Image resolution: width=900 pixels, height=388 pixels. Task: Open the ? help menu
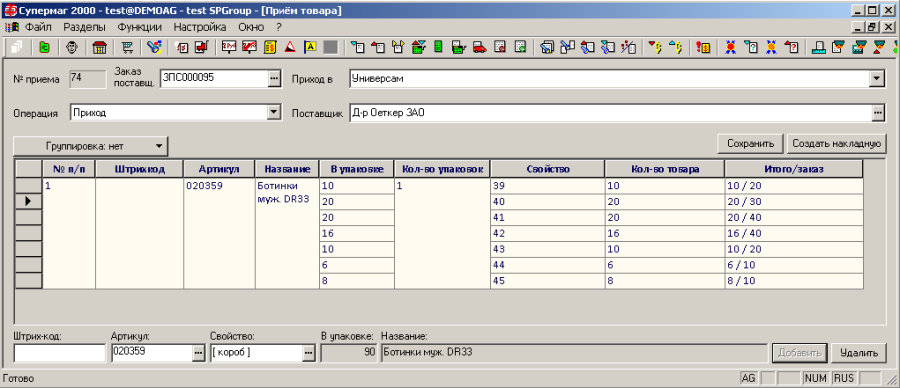(278, 27)
